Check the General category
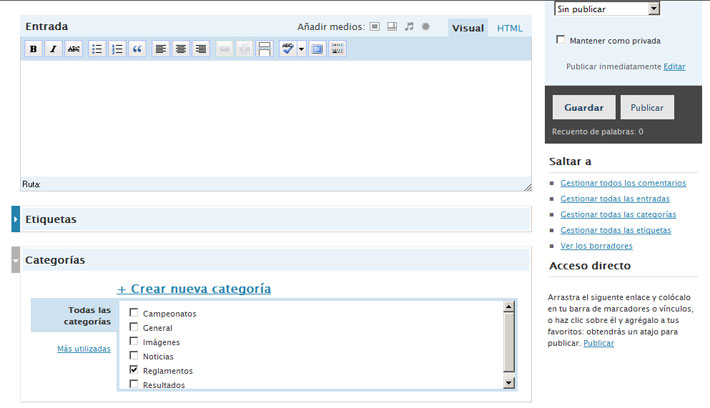Screen dimensions: 710x408 [x=134, y=327]
